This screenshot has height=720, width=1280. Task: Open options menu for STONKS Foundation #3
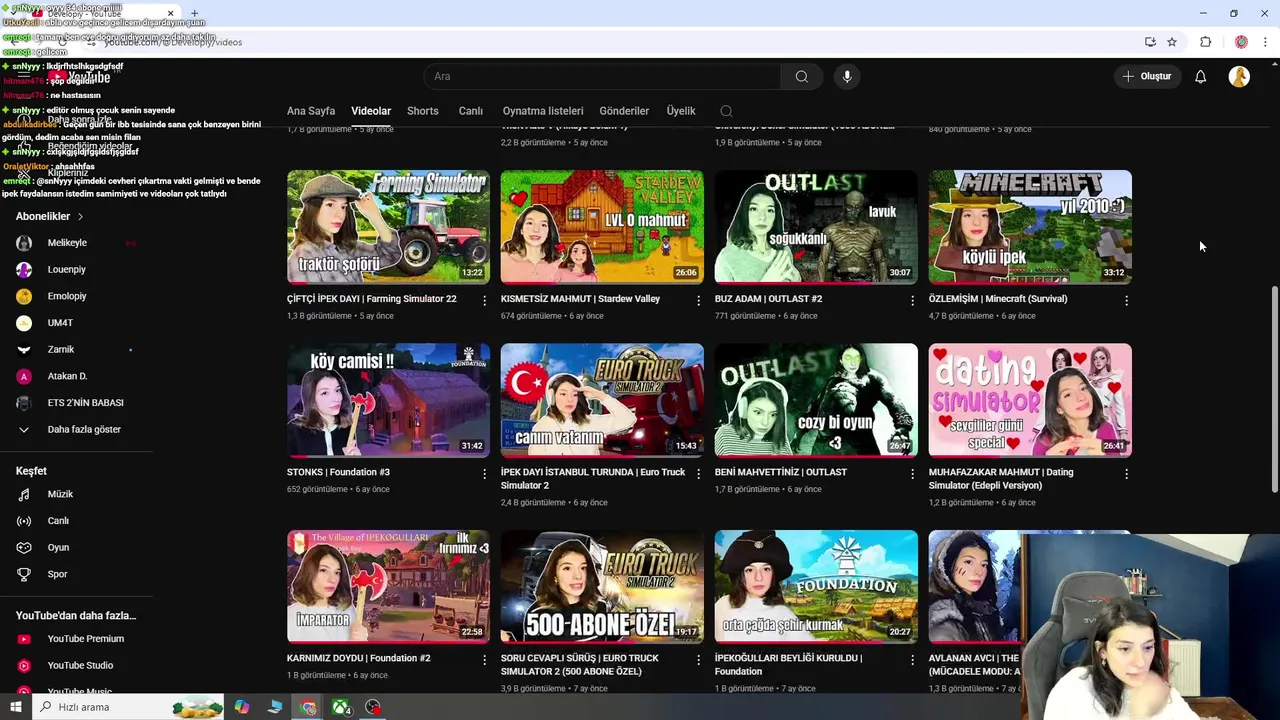coord(485,473)
